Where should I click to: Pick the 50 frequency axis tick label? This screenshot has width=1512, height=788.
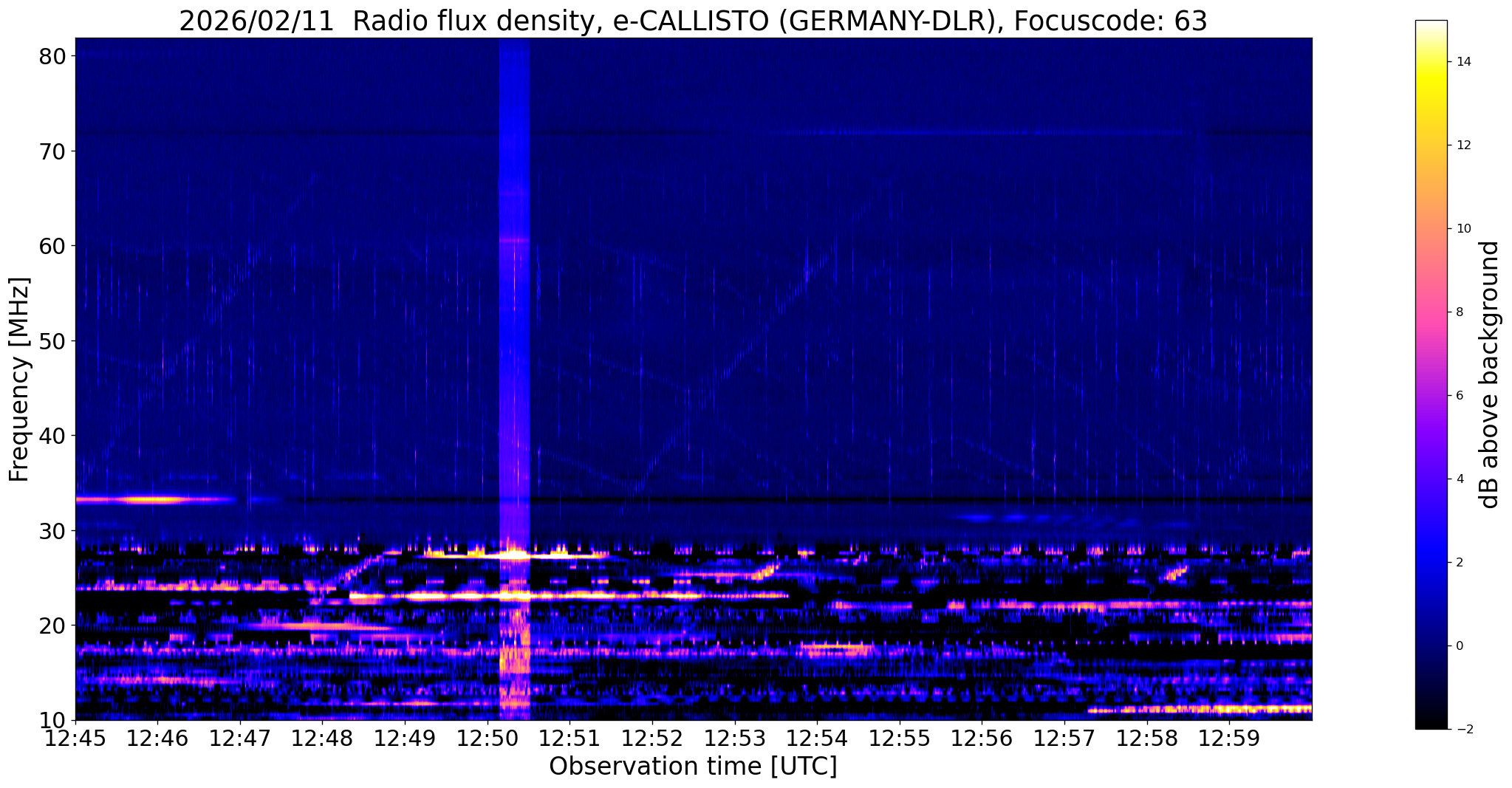[x=54, y=341]
